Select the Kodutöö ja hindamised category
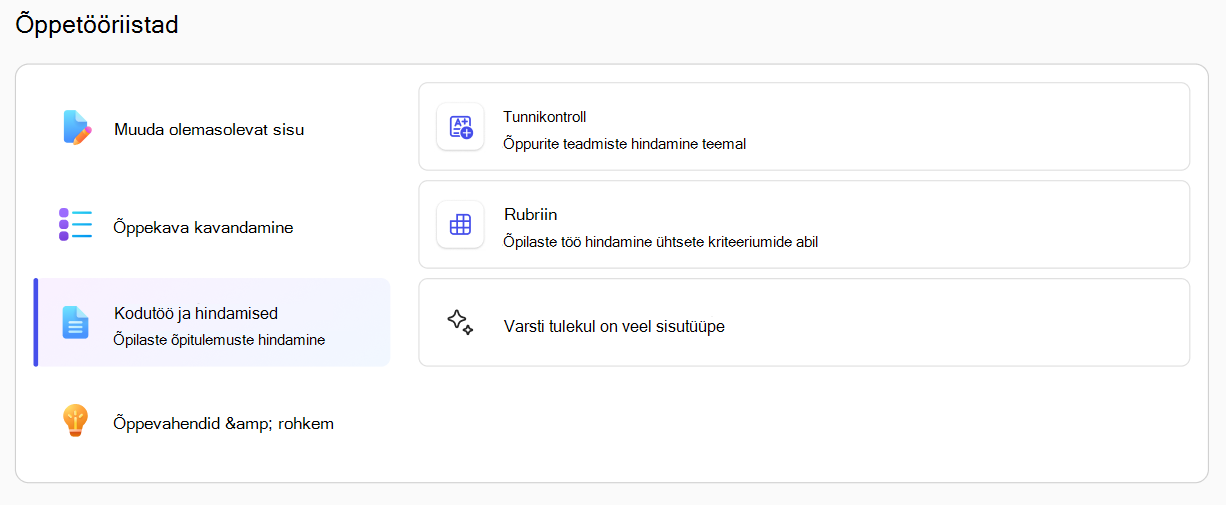1226x505 pixels. pyautogui.click(x=212, y=323)
